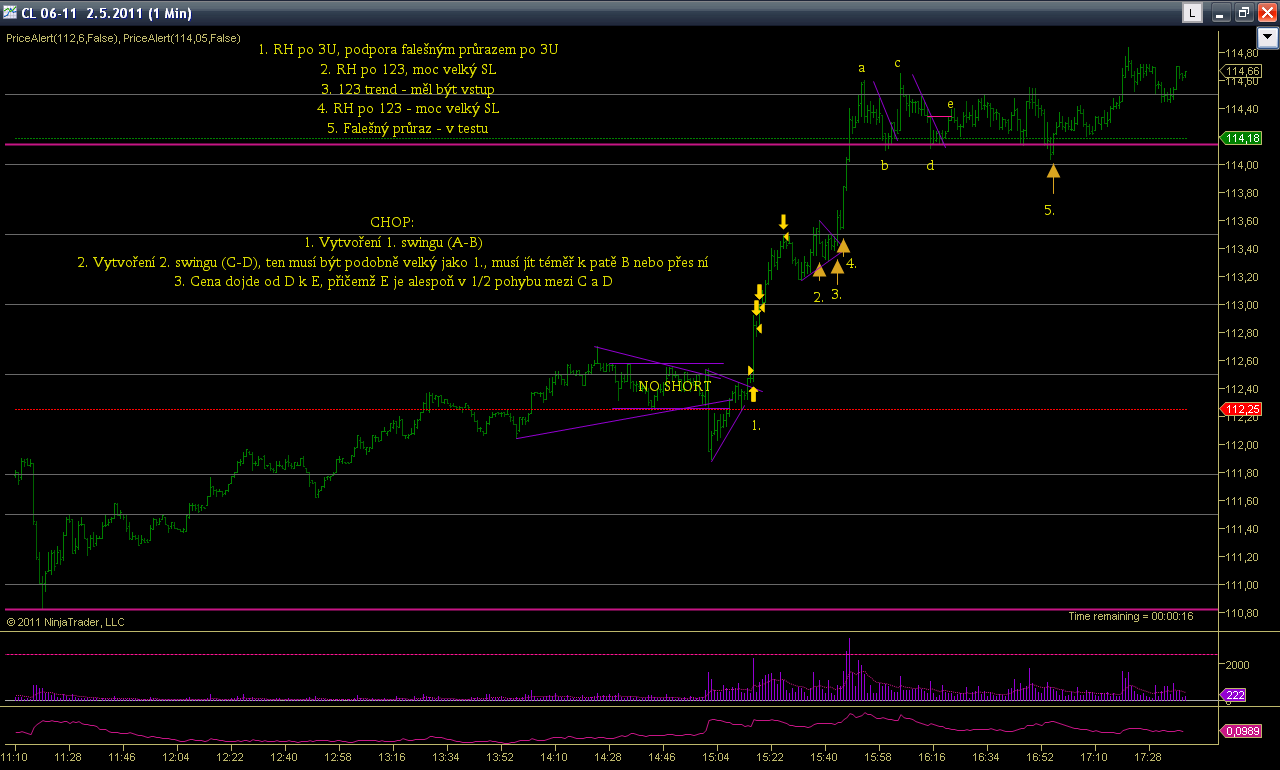Screen dimensions: 1280x770
Task: Click the red price marker '112,25'
Action: pos(1243,409)
